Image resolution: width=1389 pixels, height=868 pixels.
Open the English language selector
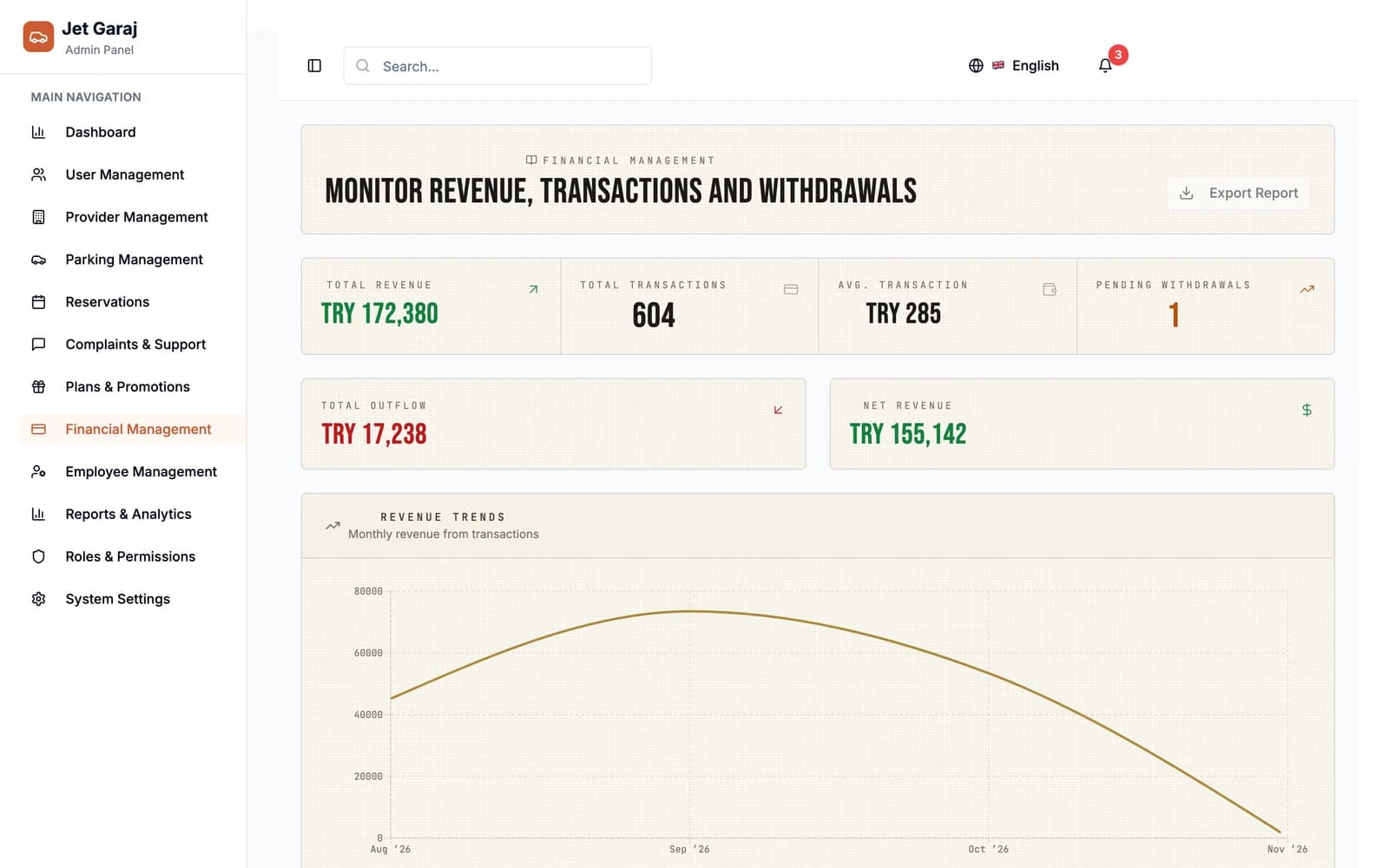1014,66
